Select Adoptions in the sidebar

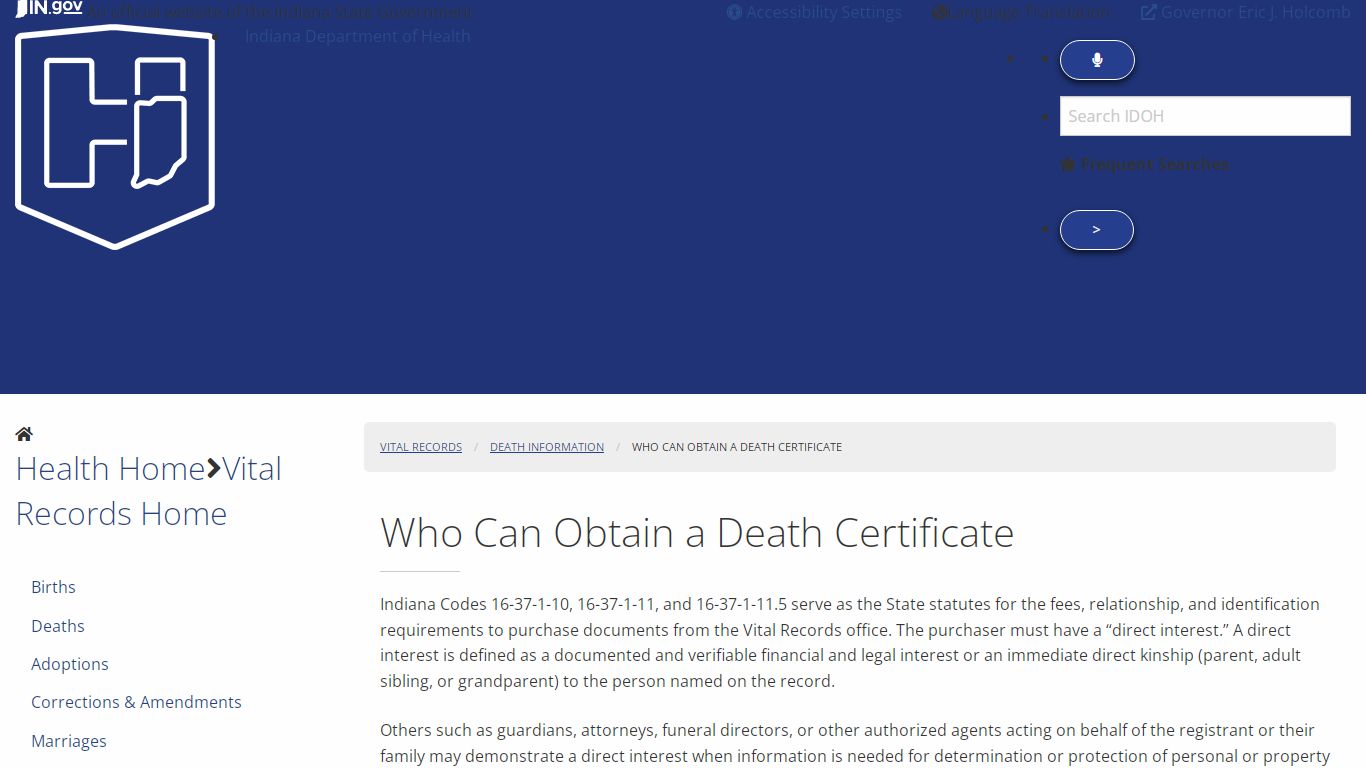click(70, 664)
